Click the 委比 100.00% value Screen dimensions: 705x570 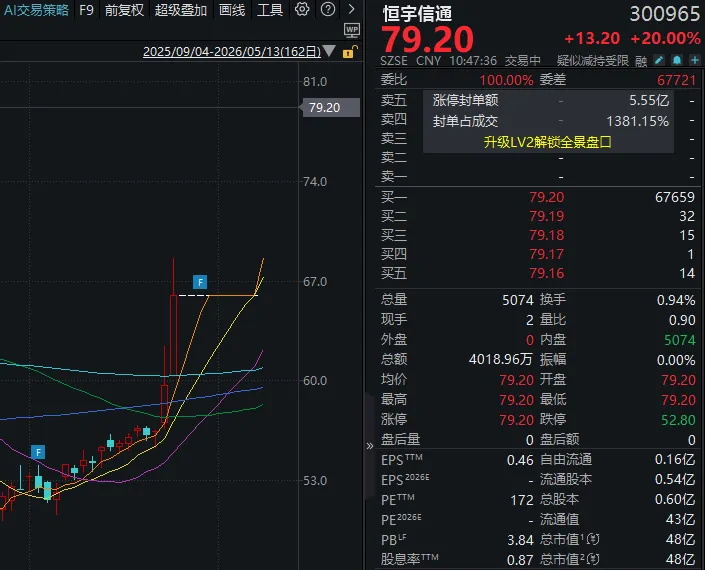[x=506, y=80]
